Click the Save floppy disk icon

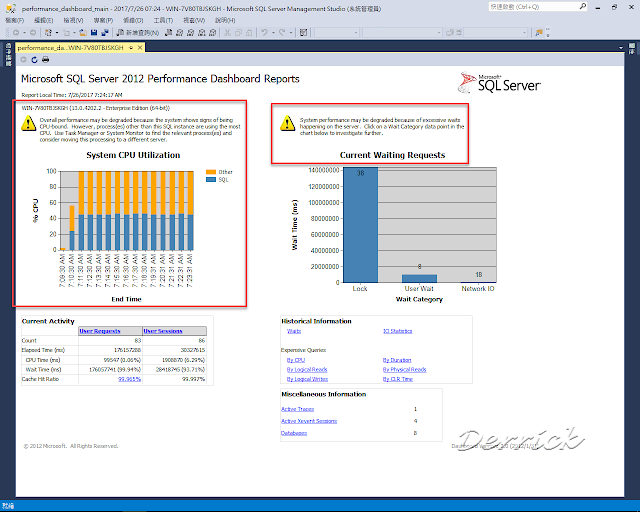(x=94, y=33)
